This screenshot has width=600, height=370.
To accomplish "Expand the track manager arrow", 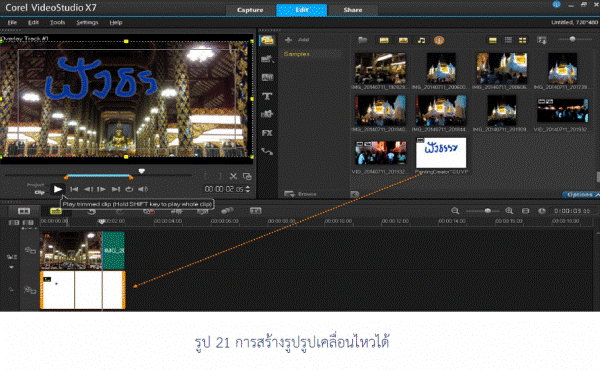I will pyautogui.click(x=11, y=267).
